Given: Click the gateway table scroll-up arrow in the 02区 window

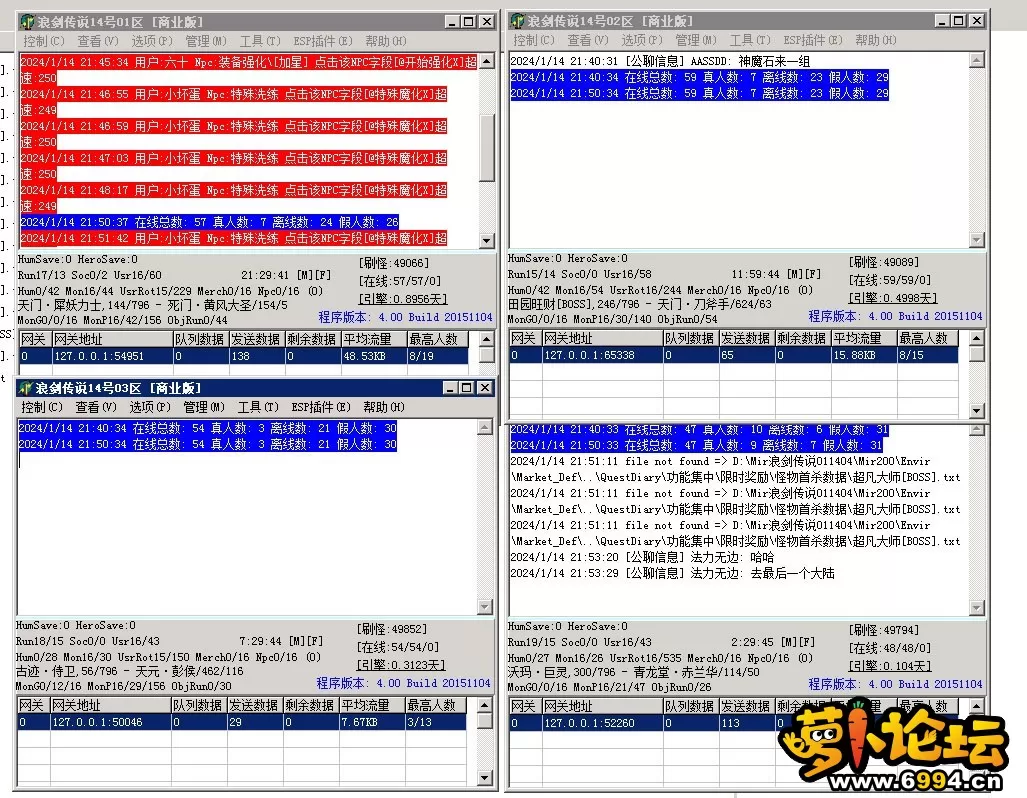Looking at the screenshot, I should (977, 339).
